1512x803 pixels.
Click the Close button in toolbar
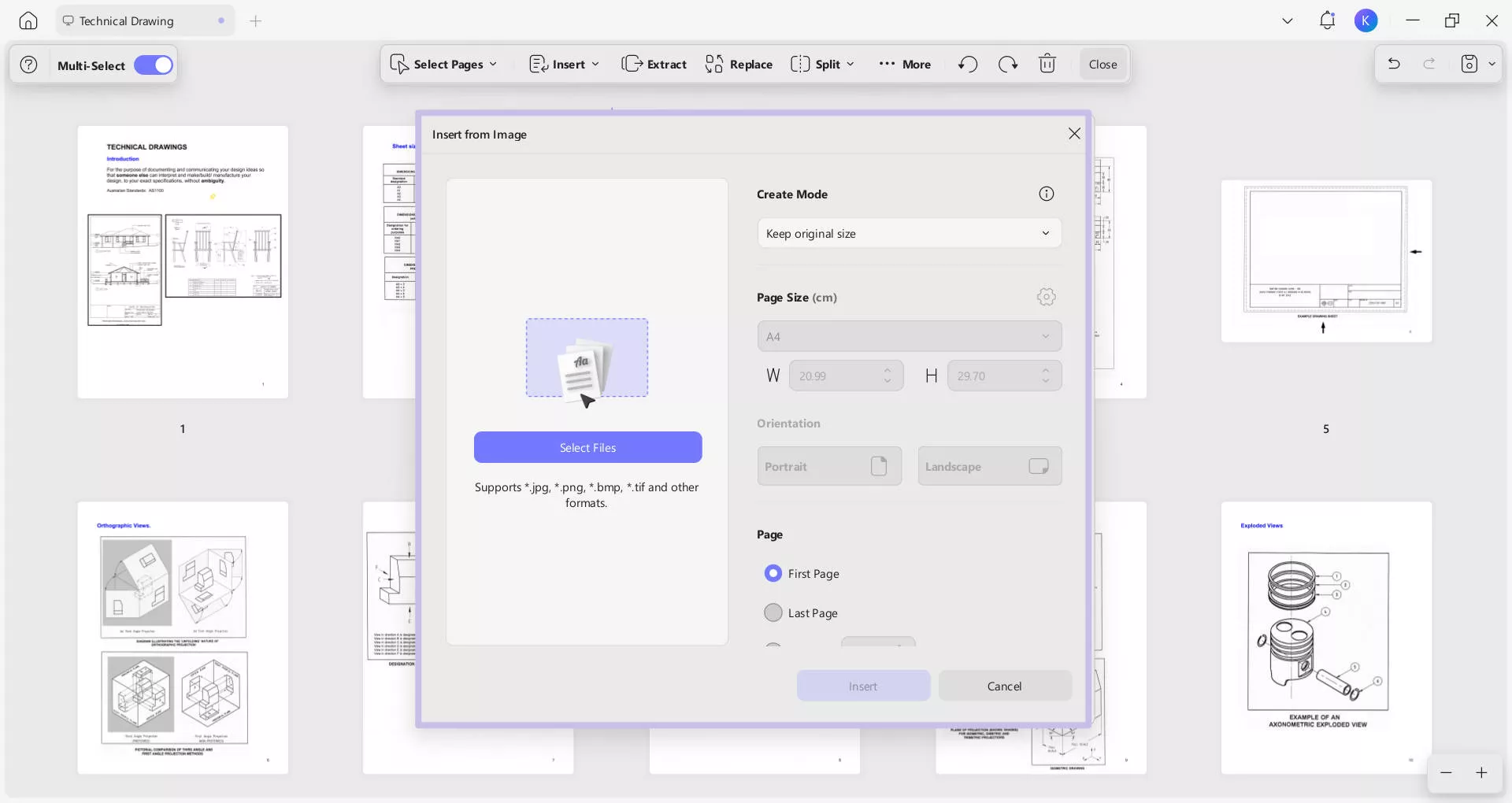coord(1102,65)
